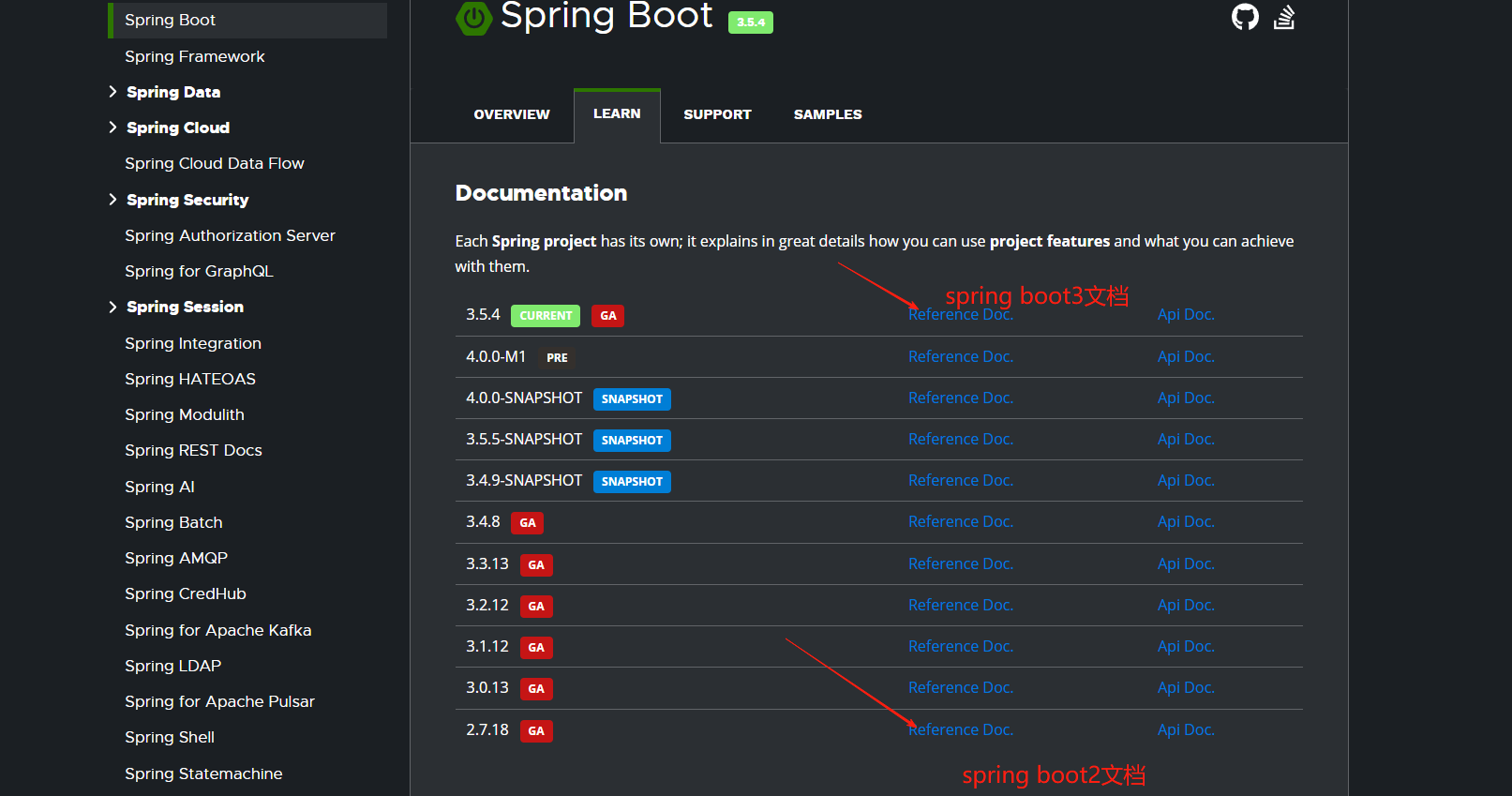
Task: Open Reference Doc. for 3.4.9-SNAPSHOT
Action: click(961, 480)
